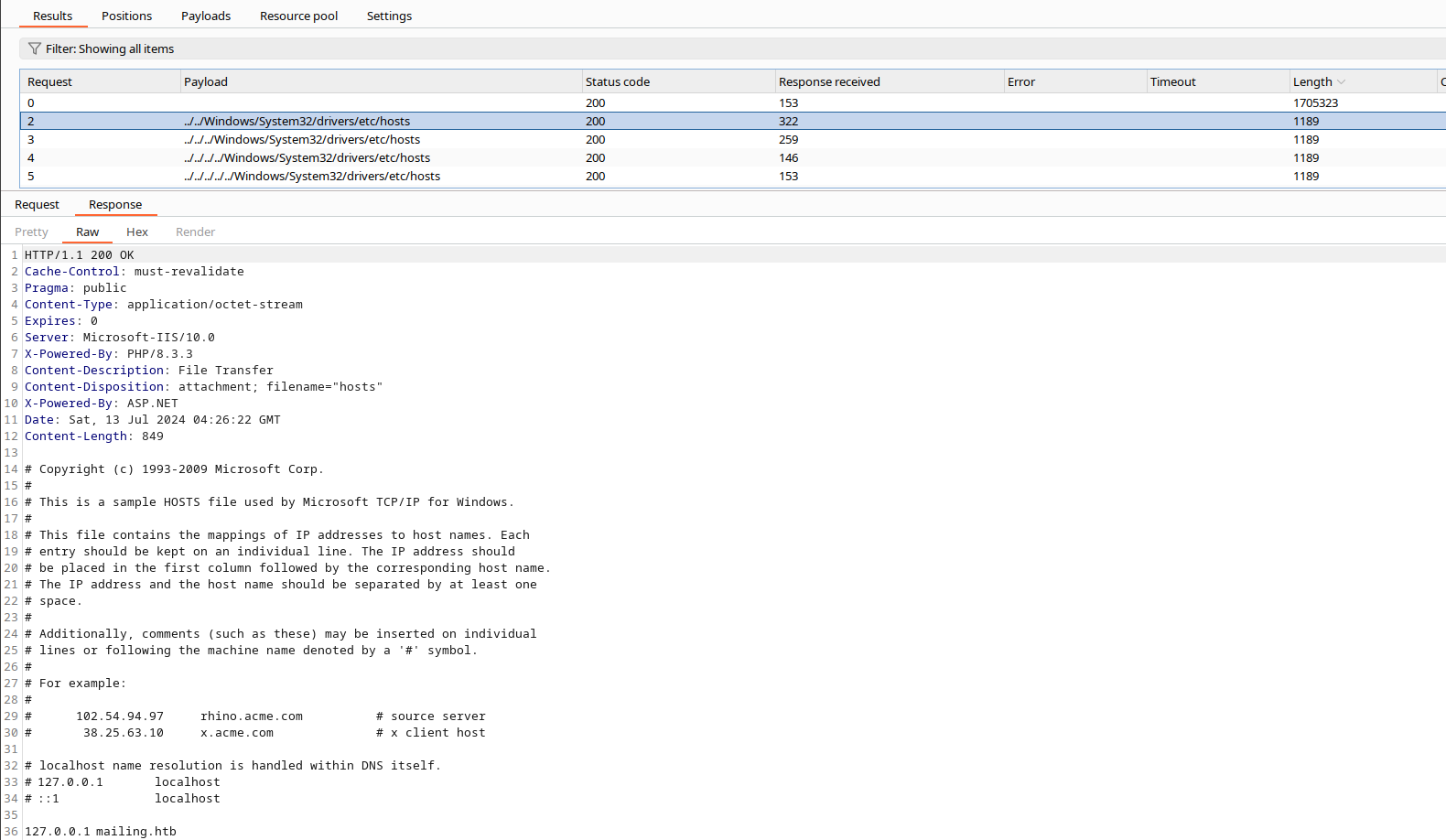Image resolution: width=1446 pixels, height=840 pixels.
Task: Switch to the Request tab
Action: pyautogui.click(x=37, y=204)
